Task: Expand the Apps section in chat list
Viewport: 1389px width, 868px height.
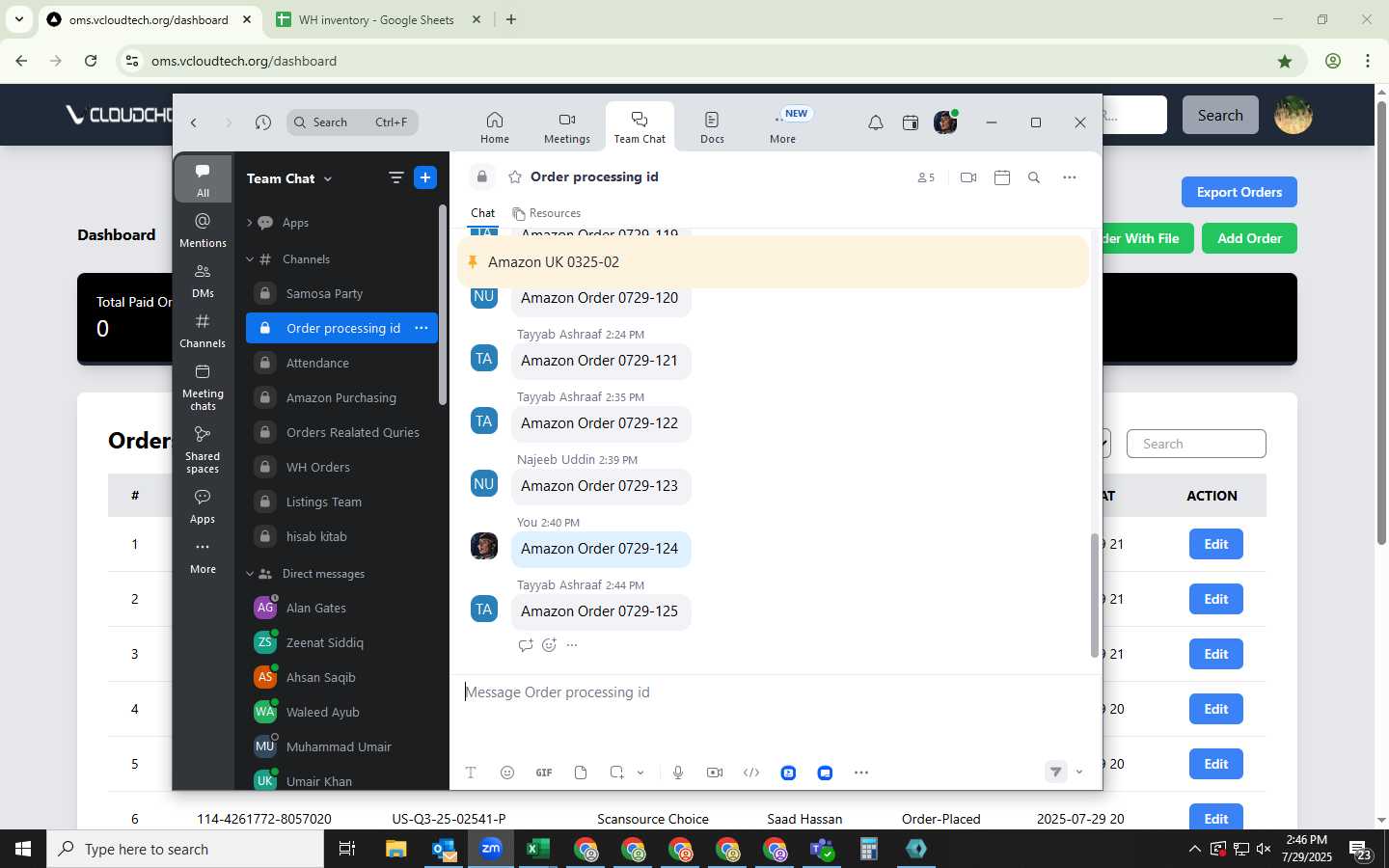Action: pos(249,223)
